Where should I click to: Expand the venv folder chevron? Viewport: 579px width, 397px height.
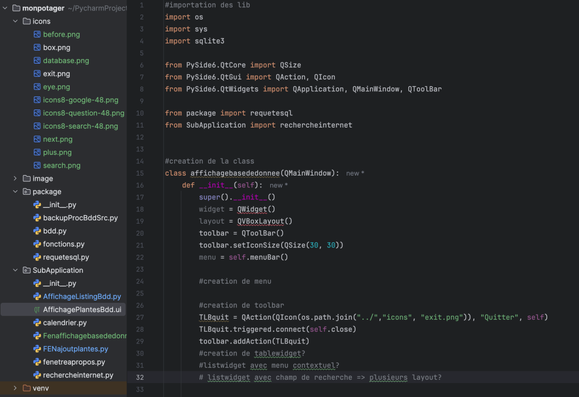coord(15,388)
